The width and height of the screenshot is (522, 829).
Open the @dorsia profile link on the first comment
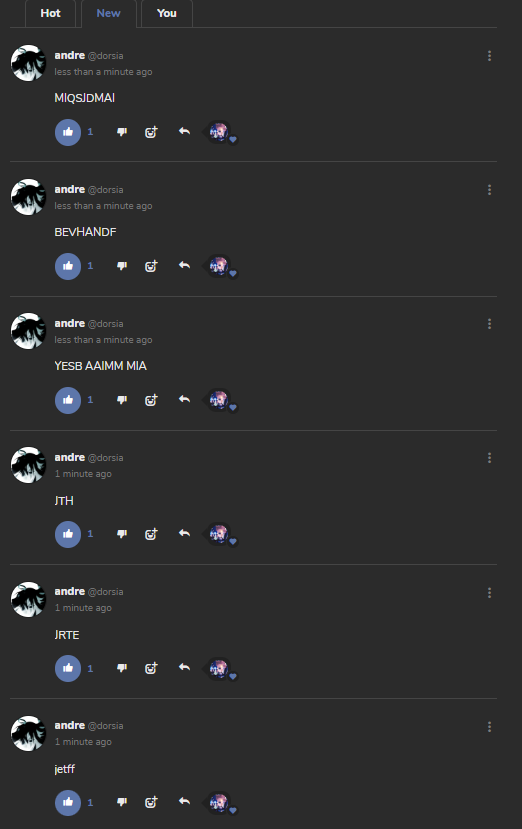click(x=105, y=56)
